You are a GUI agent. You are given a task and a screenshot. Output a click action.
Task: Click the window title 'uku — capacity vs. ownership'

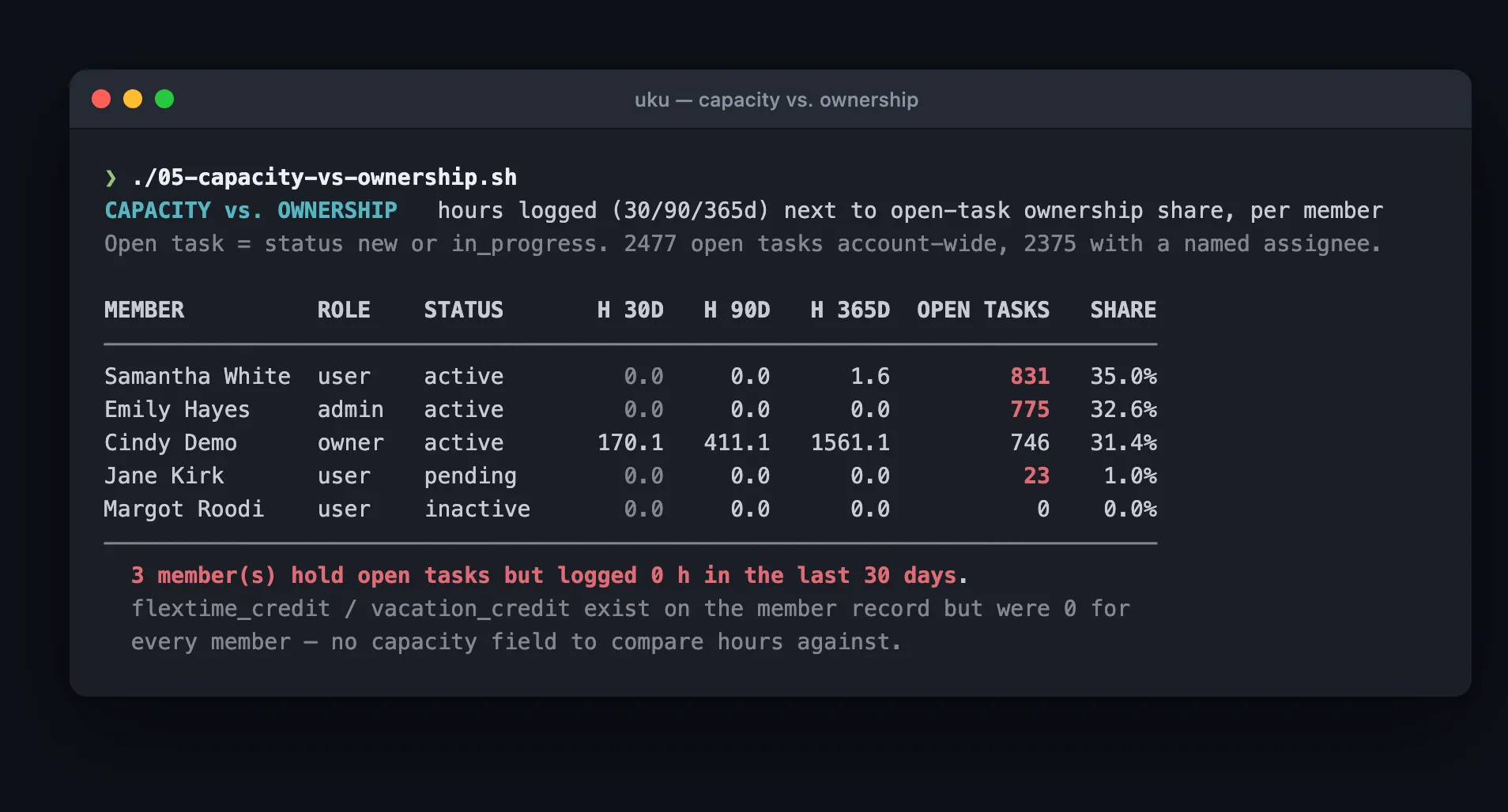776,100
